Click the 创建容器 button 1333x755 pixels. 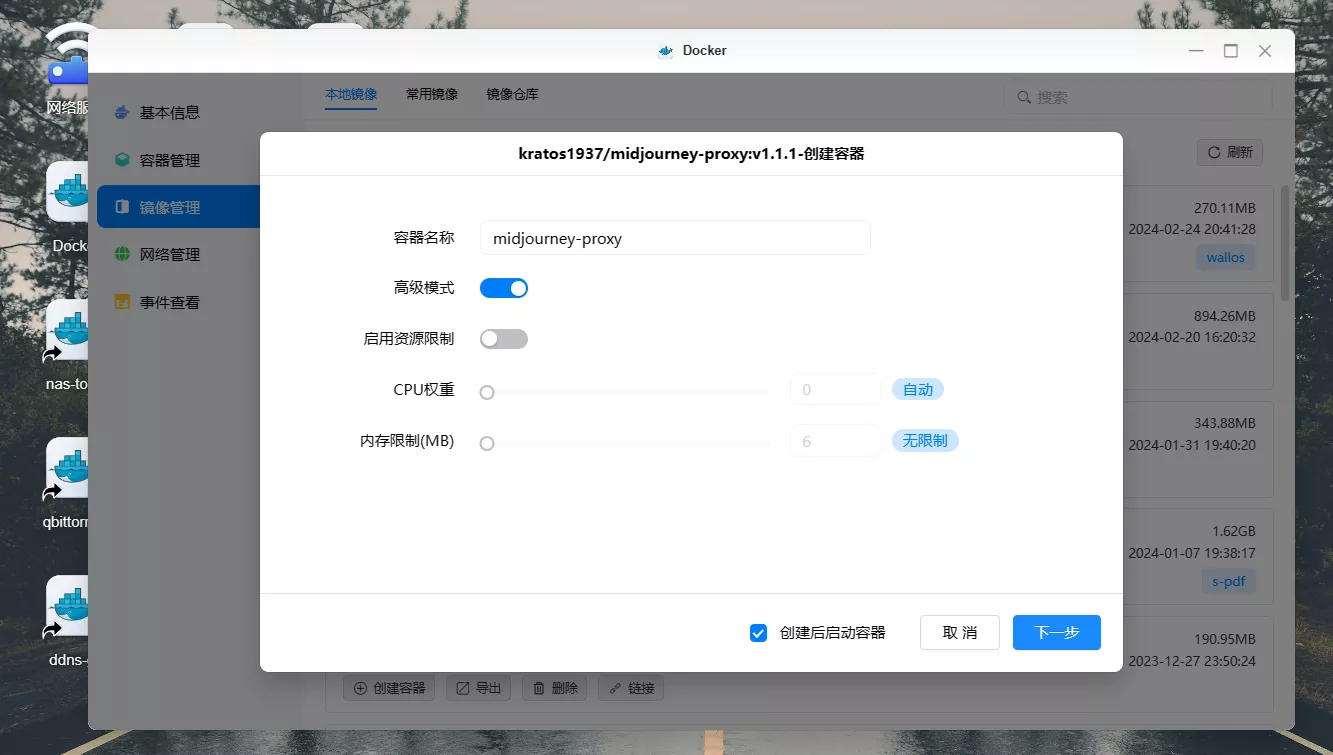(390, 688)
